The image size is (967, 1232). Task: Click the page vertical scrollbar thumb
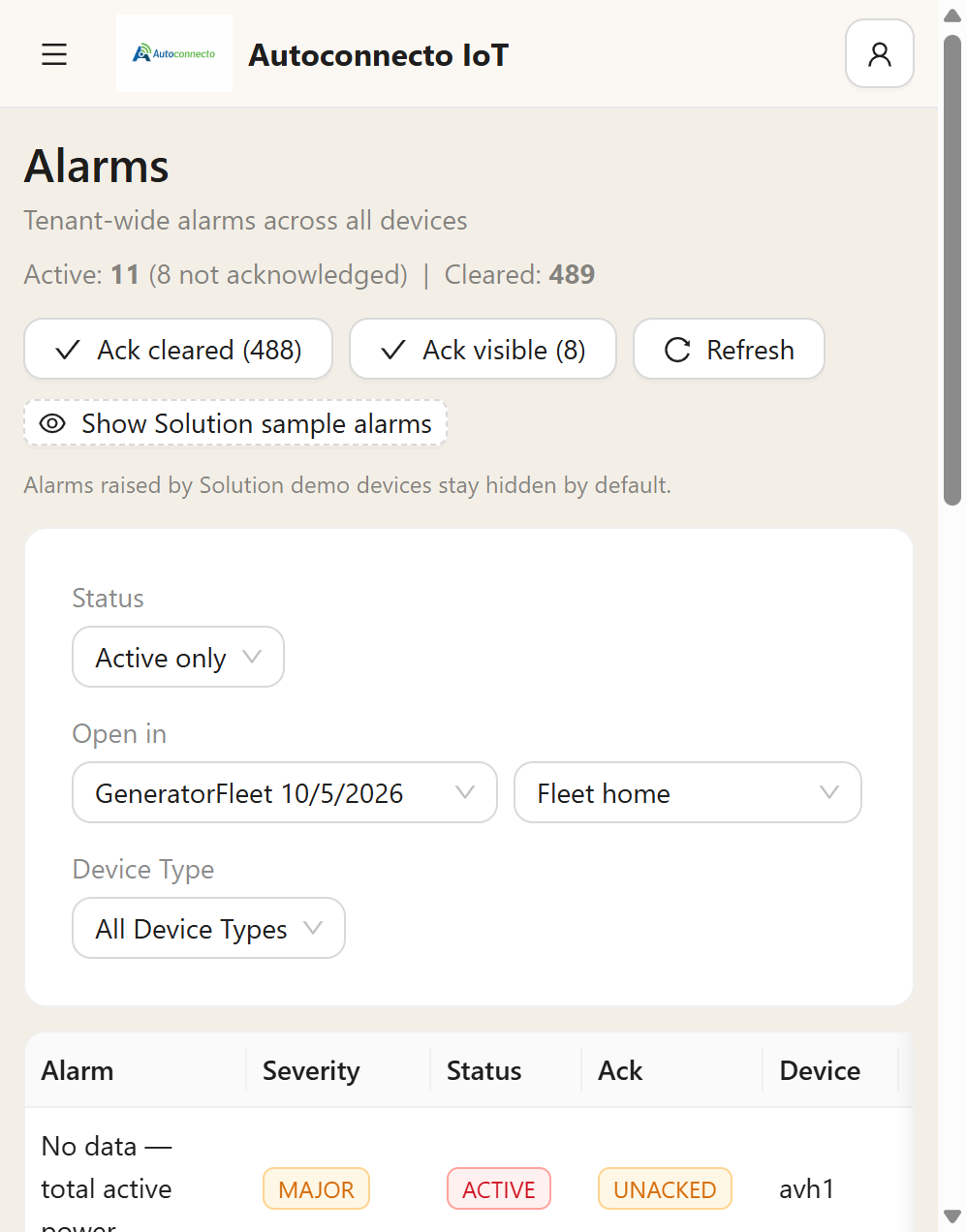click(x=952, y=270)
